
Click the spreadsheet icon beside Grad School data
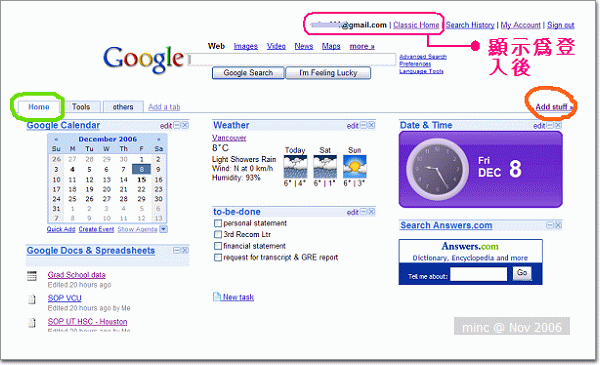point(32,276)
